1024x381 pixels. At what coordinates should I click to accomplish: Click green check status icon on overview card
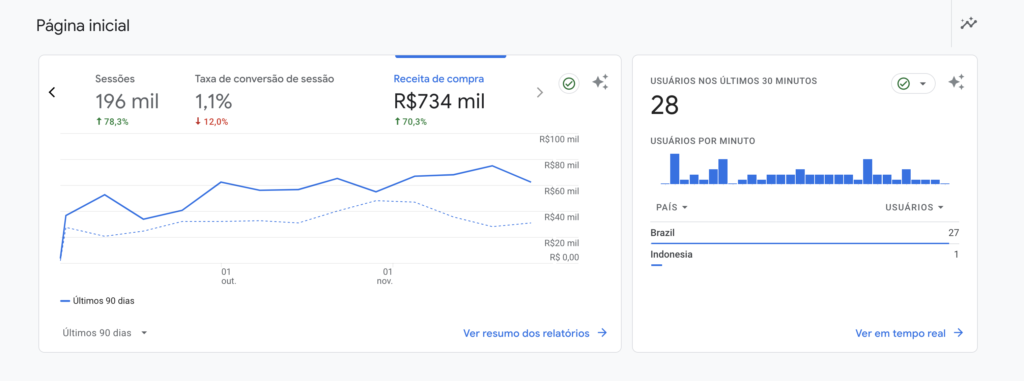pyautogui.click(x=569, y=84)
